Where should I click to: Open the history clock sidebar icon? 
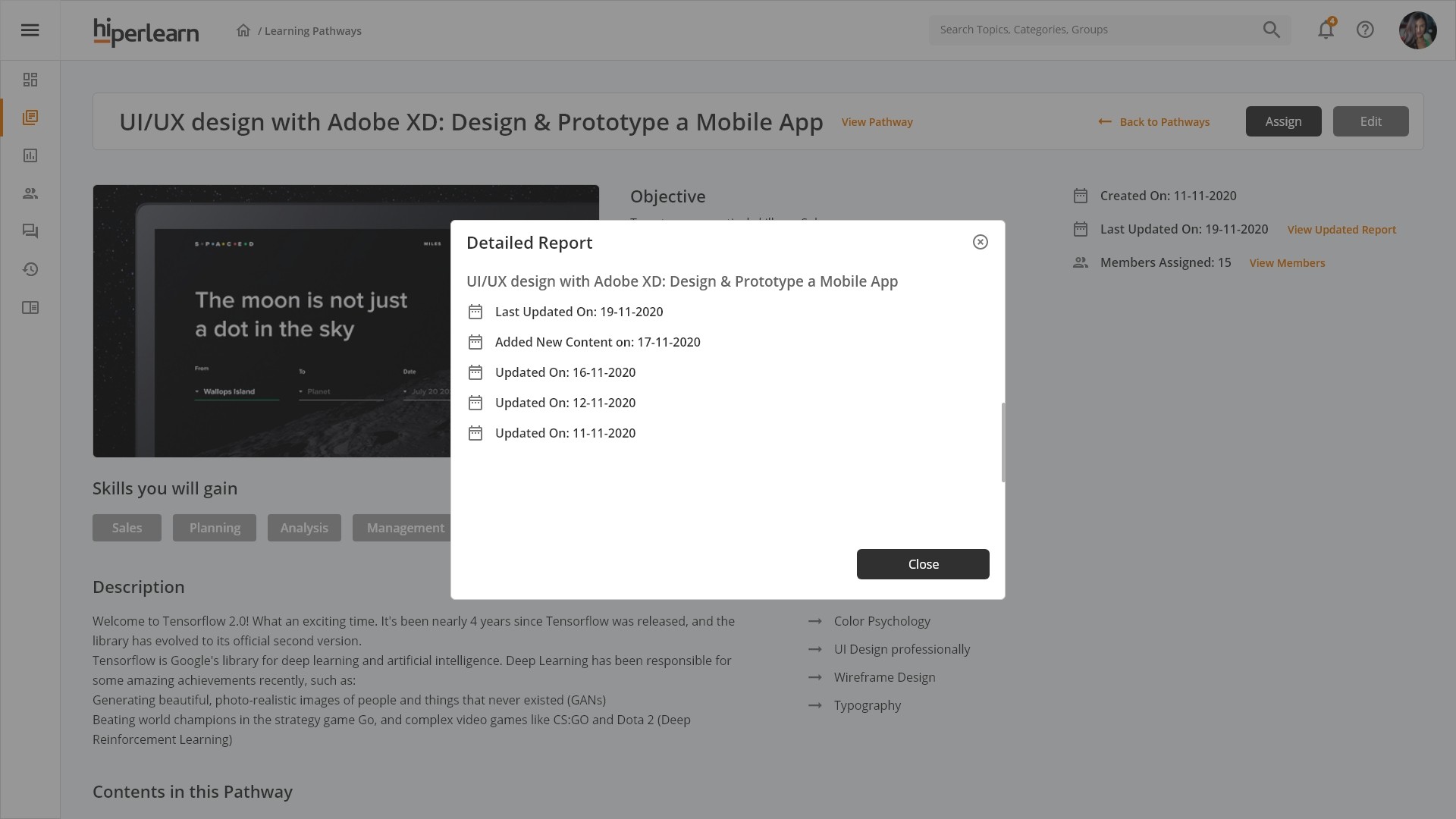coord(30,269)
